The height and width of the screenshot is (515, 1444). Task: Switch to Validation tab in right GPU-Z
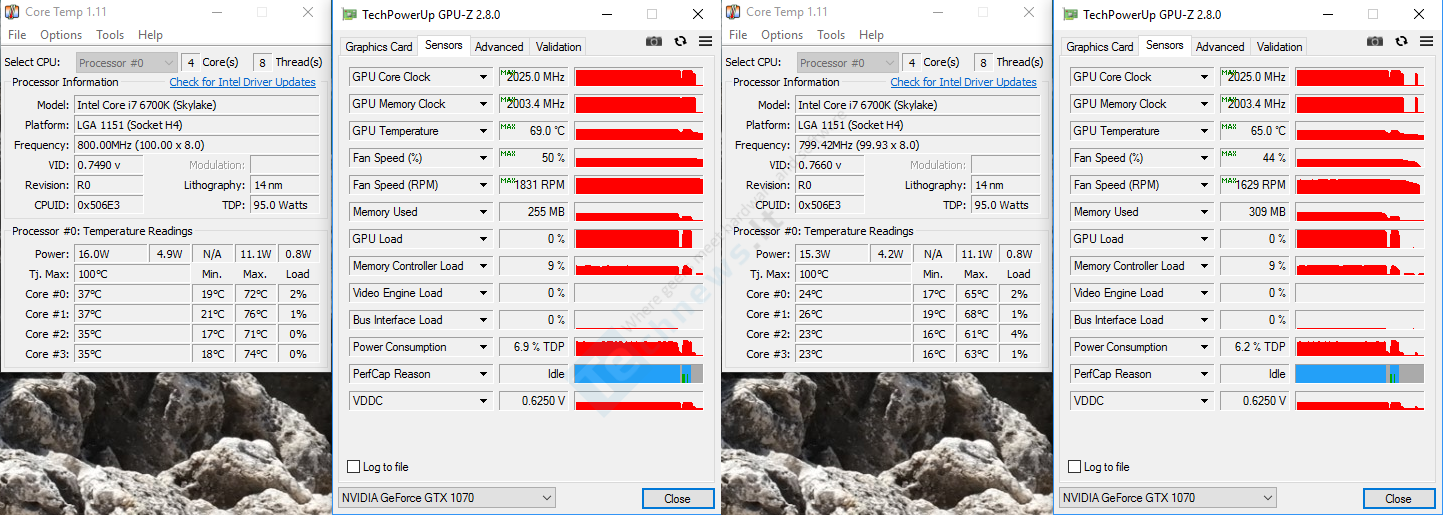tap(1279, 47)
